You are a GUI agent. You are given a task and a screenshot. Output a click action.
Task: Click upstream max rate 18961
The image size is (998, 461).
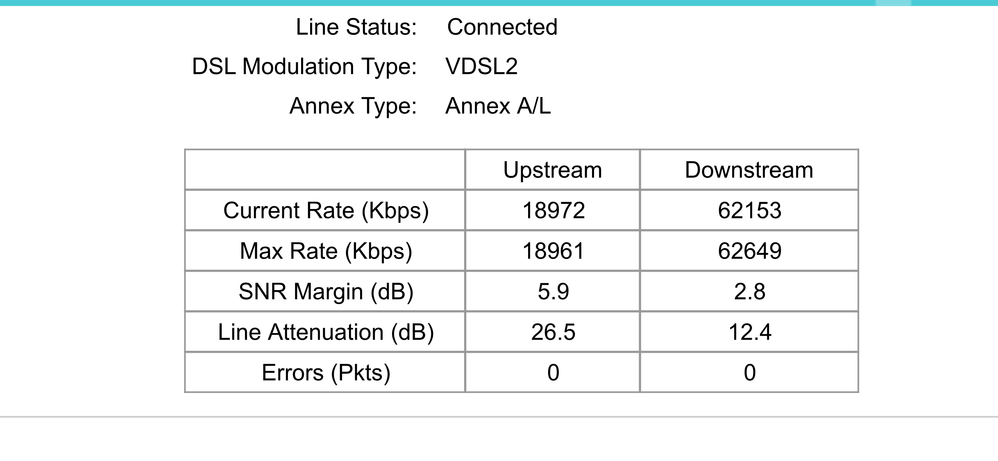552,252
